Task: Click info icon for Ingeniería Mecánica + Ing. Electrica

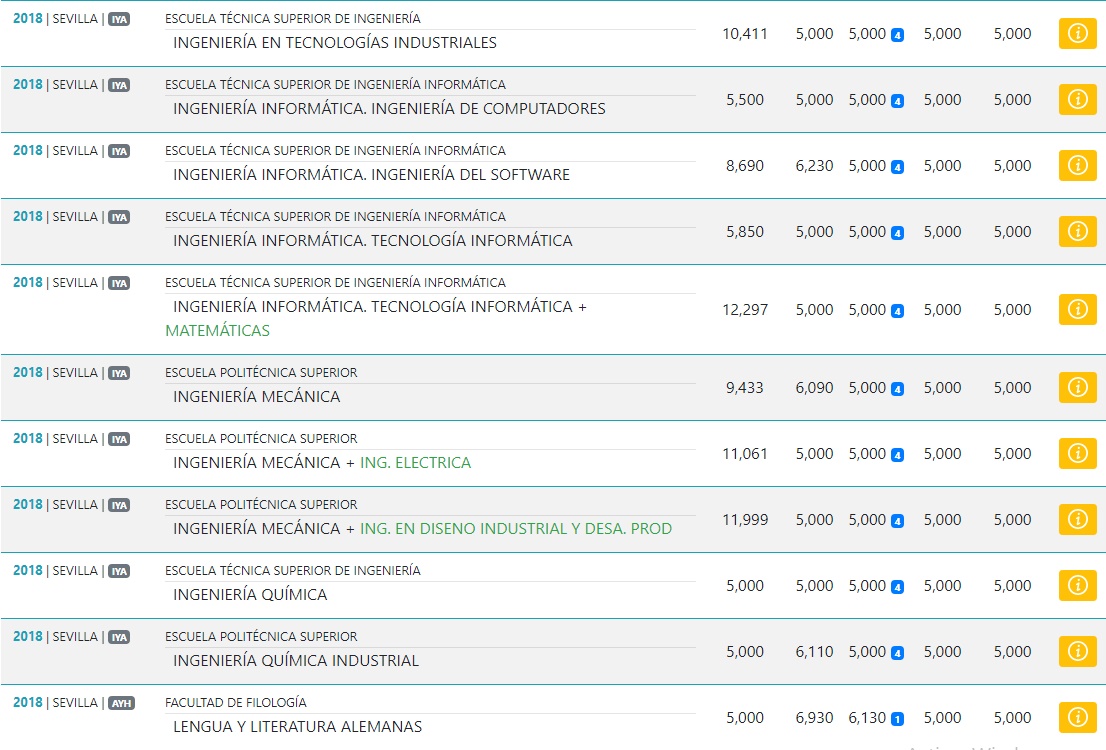Action: pos(1077,453)
